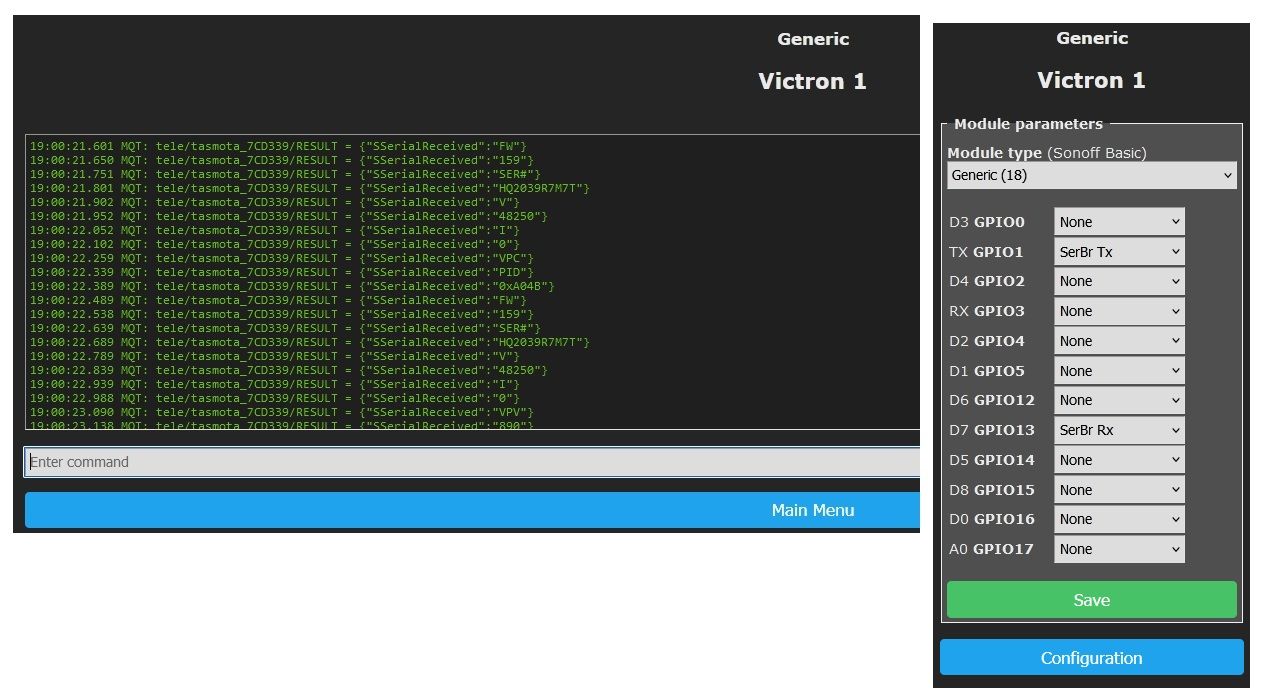1263x693 pixels.
Task: Open the D2 GPIO4 dropdown
Action: (1119, 341)
